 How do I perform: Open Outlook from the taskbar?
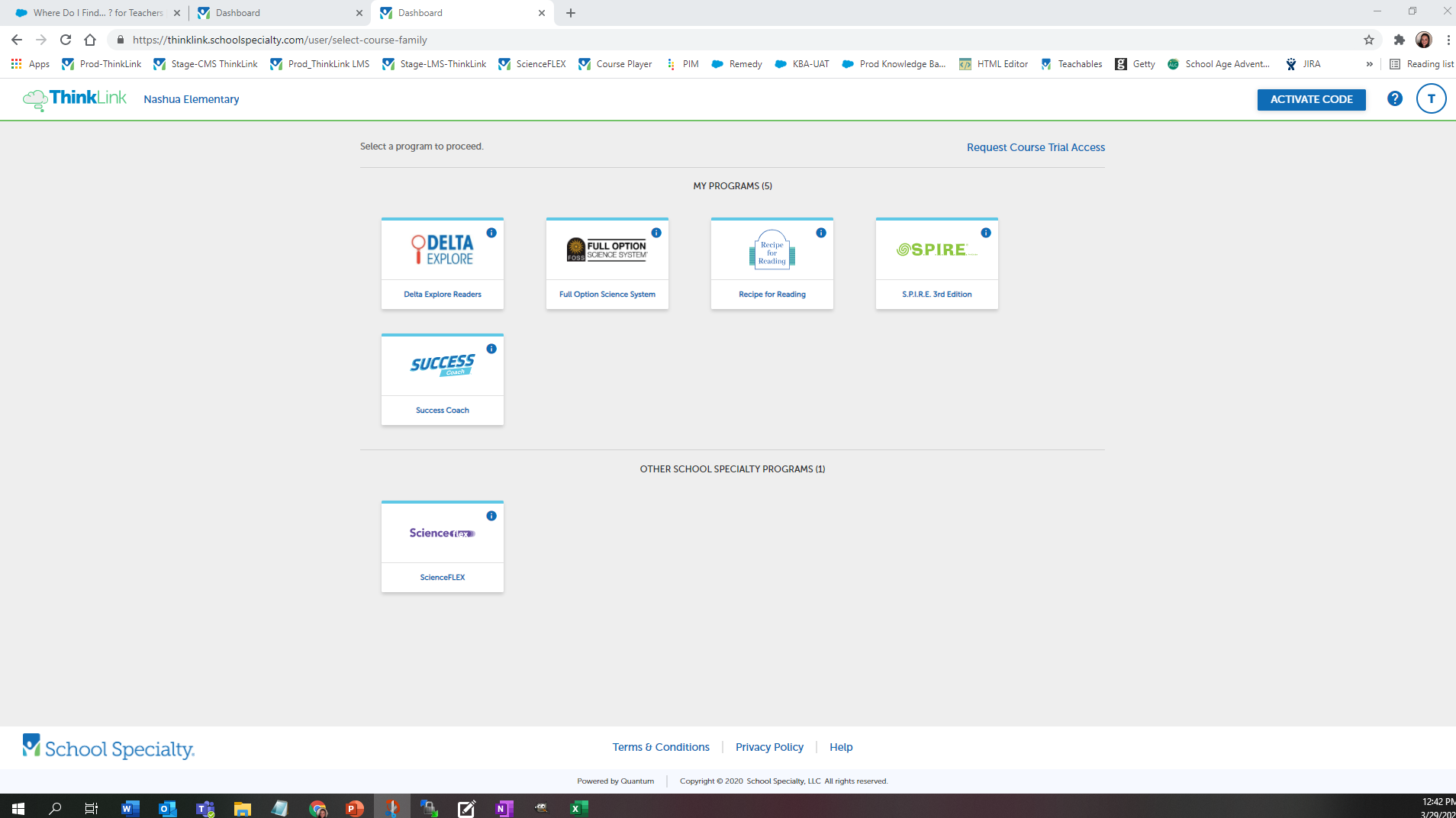coord(167,808)
